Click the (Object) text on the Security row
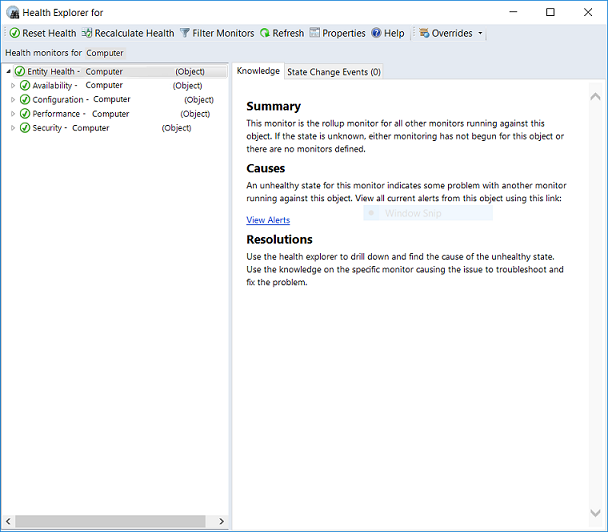Screen dimensions: 608x532 tap(176, 128)
